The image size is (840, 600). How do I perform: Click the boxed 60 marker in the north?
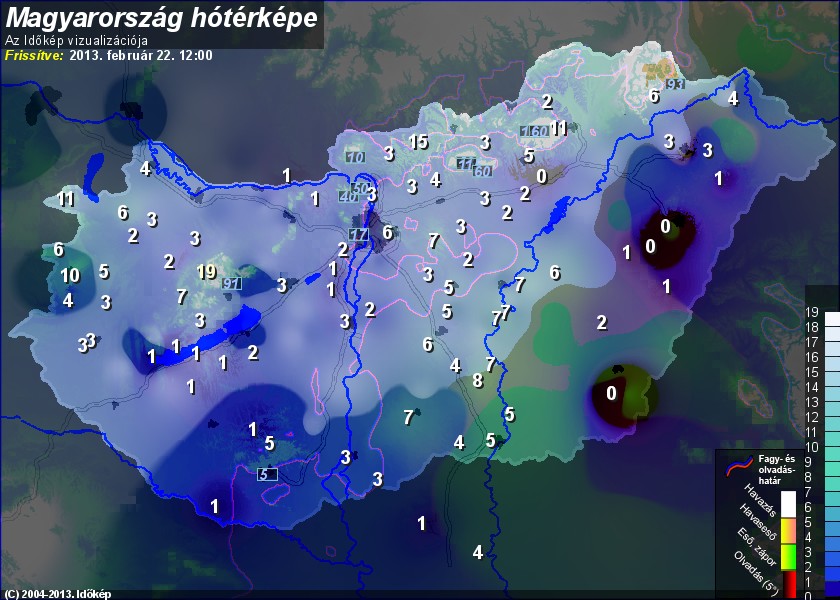click(x=482, y=171)
